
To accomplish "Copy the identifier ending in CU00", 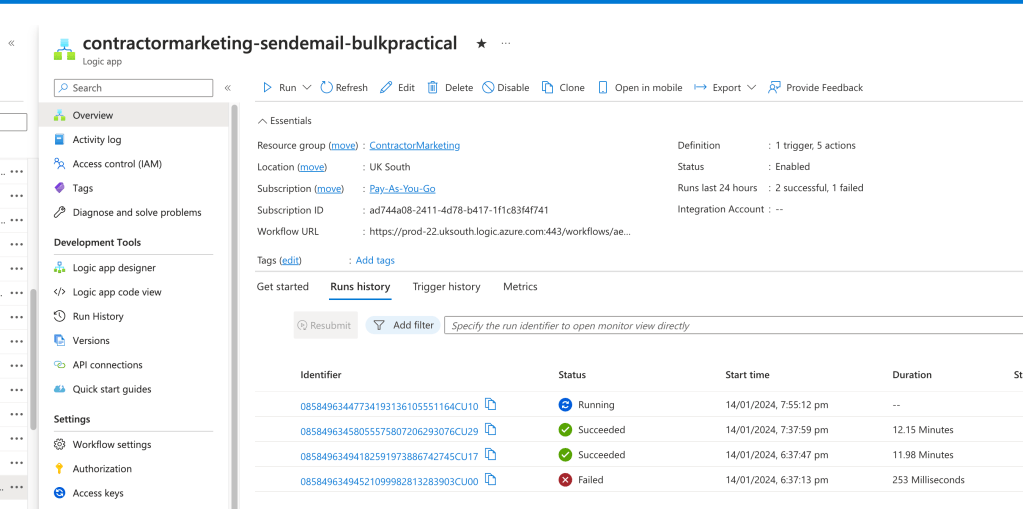I will coord(491,480).
